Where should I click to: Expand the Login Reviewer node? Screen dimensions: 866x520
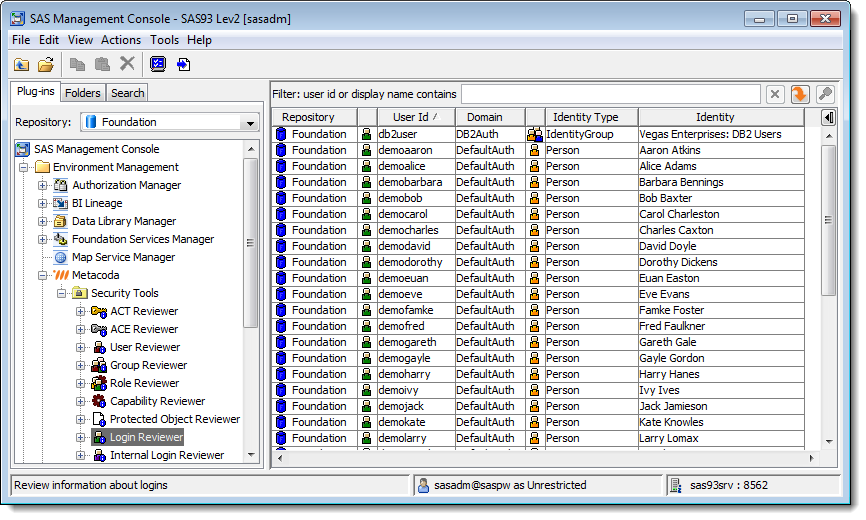click(x=81, y=437)
